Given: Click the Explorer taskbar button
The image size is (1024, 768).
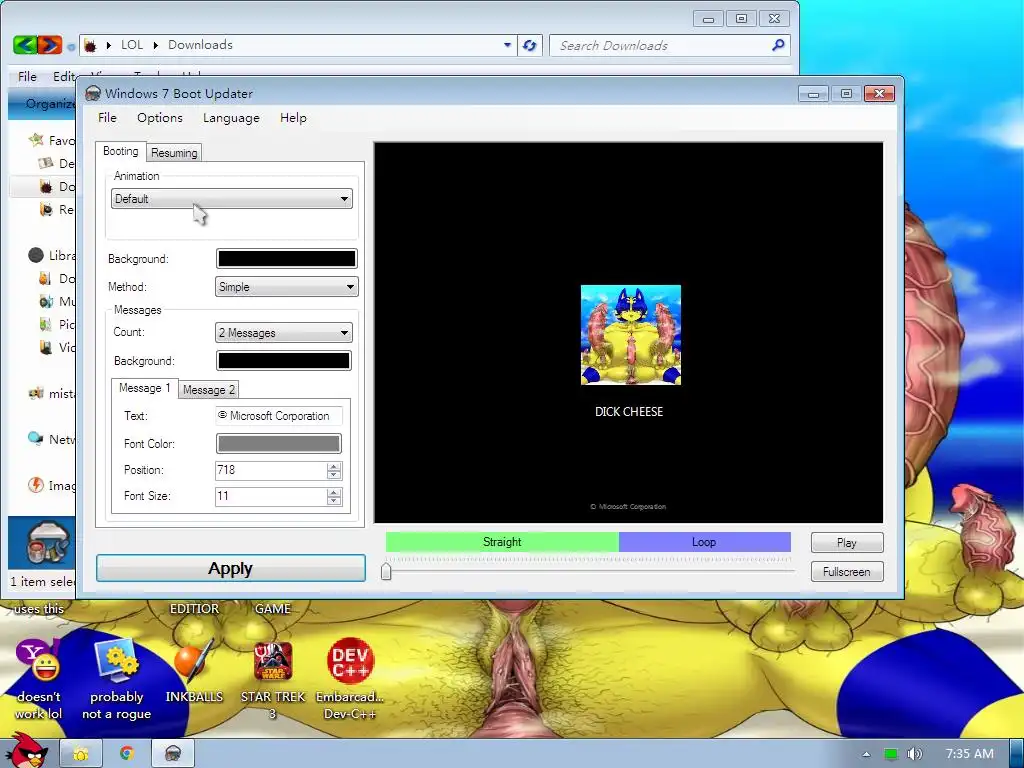Looking at the screenshot, I should pyautogui.click(x=81, y=754).
